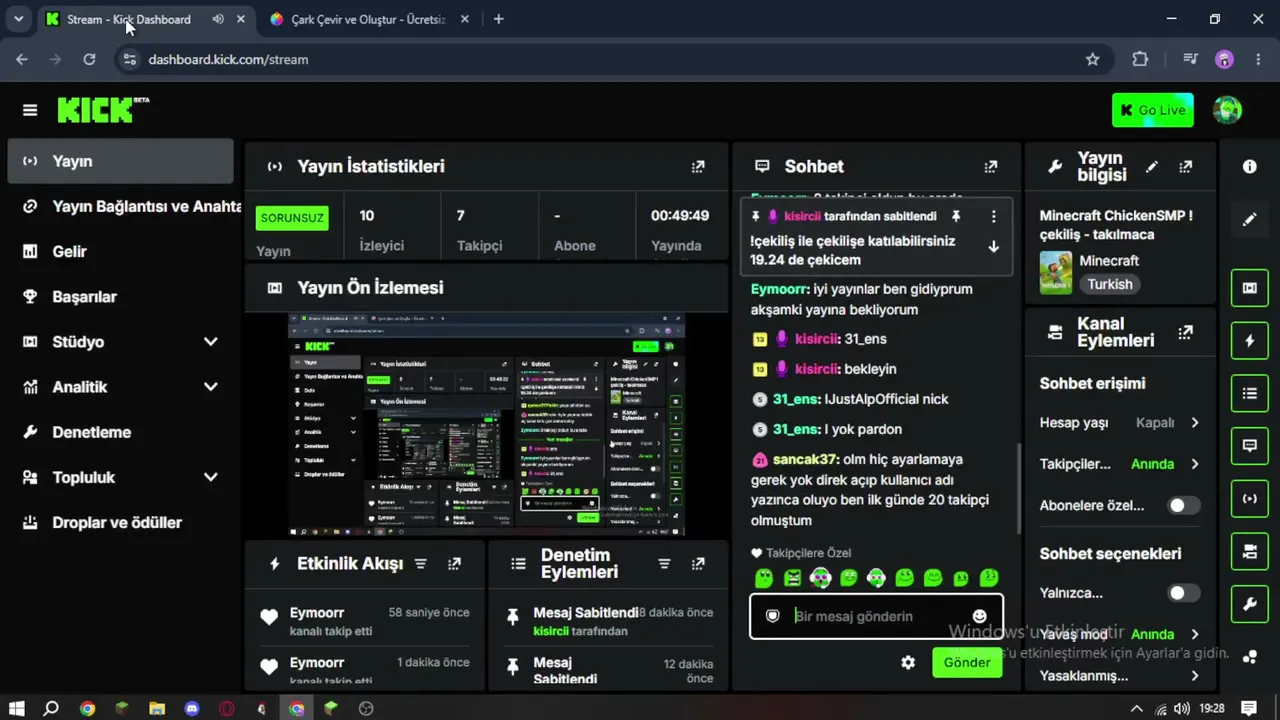Open the Başarılar page
1280x720 pixels.
point(120,297)
